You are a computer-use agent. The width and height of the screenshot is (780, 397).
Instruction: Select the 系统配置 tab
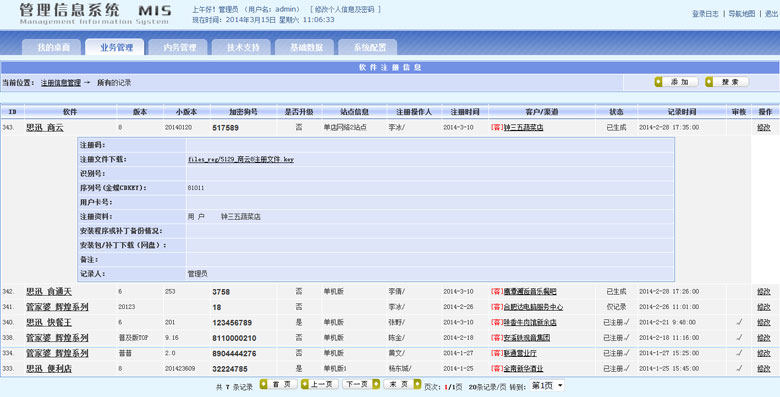(368, 47)
